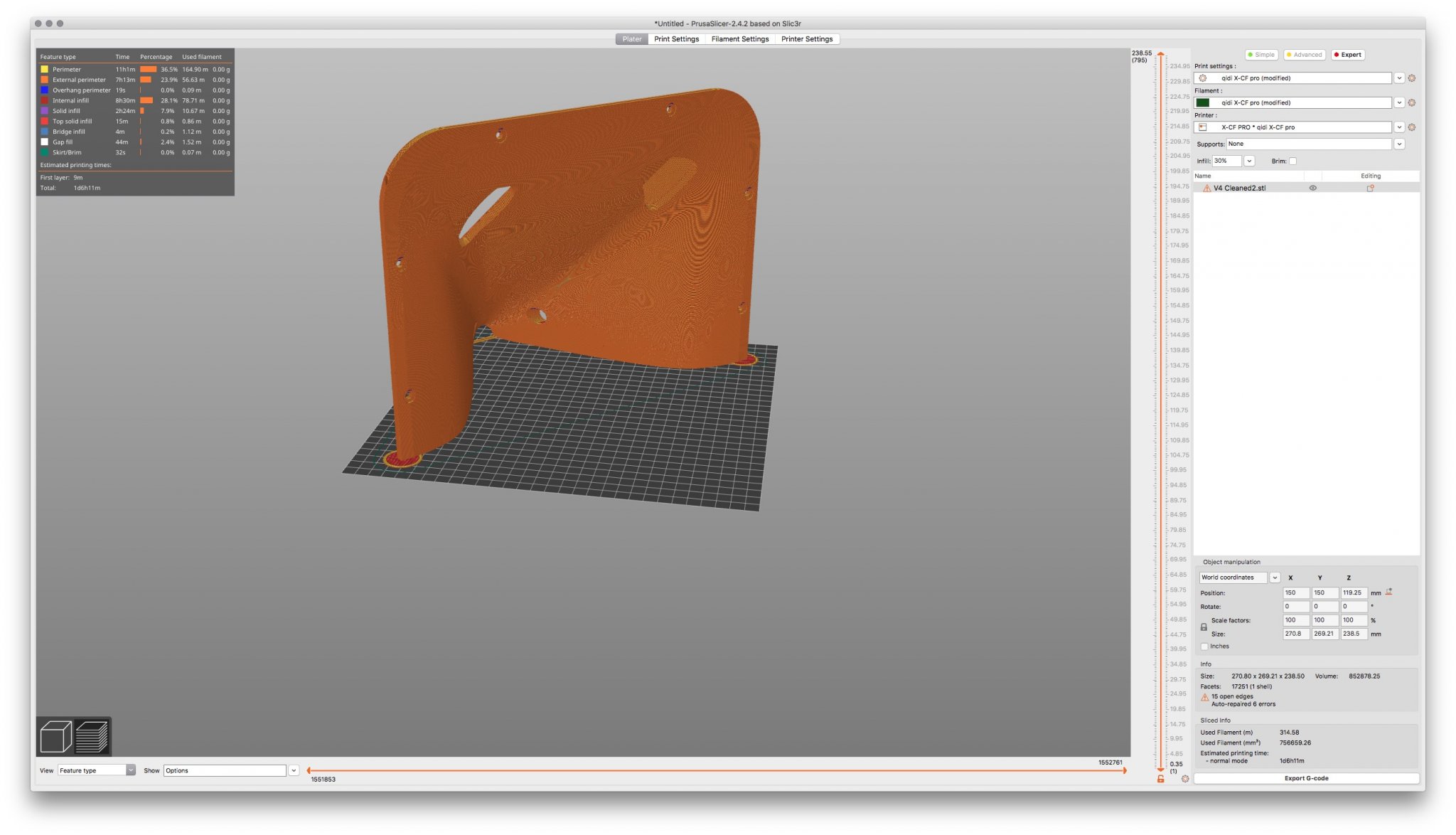Open View Feature type dropdown
The height and width of the screenshot is (835, 1456).
[x=97, y=770]
